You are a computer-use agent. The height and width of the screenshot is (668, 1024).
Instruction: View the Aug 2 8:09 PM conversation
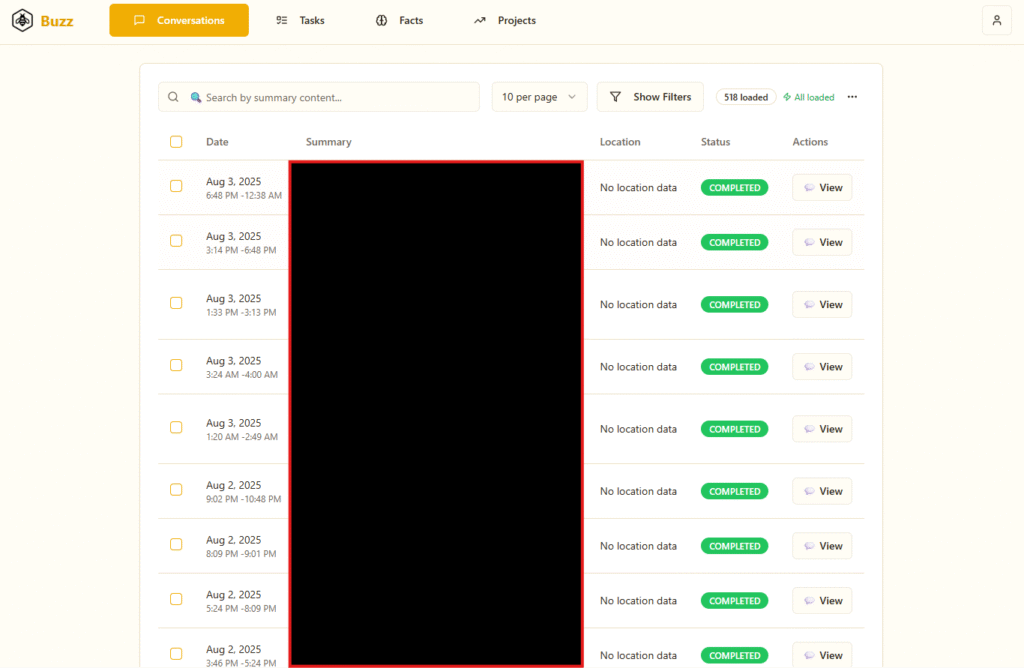(x=822, y=546)
